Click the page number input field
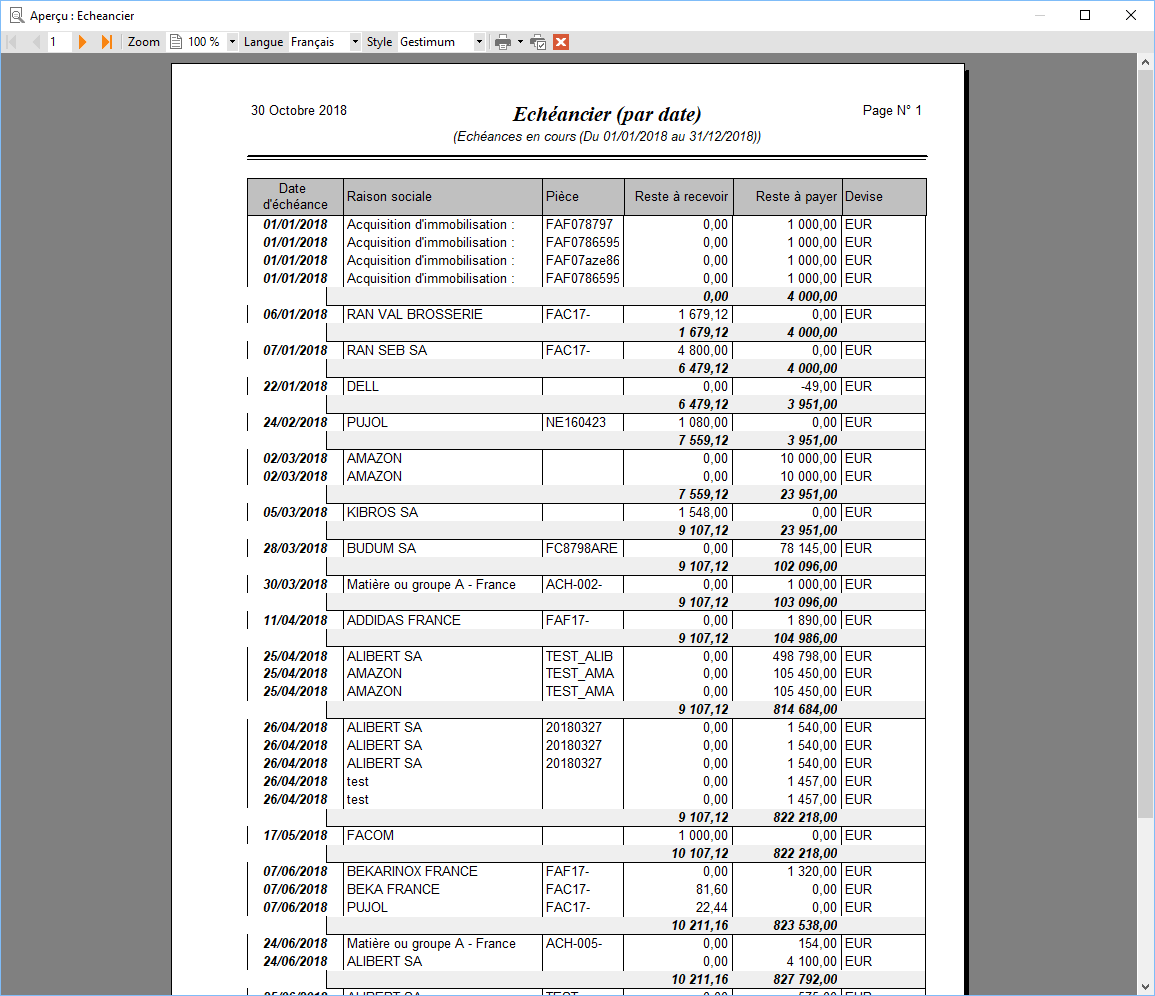Viewport: 1155px width, 996px height. 59,42
